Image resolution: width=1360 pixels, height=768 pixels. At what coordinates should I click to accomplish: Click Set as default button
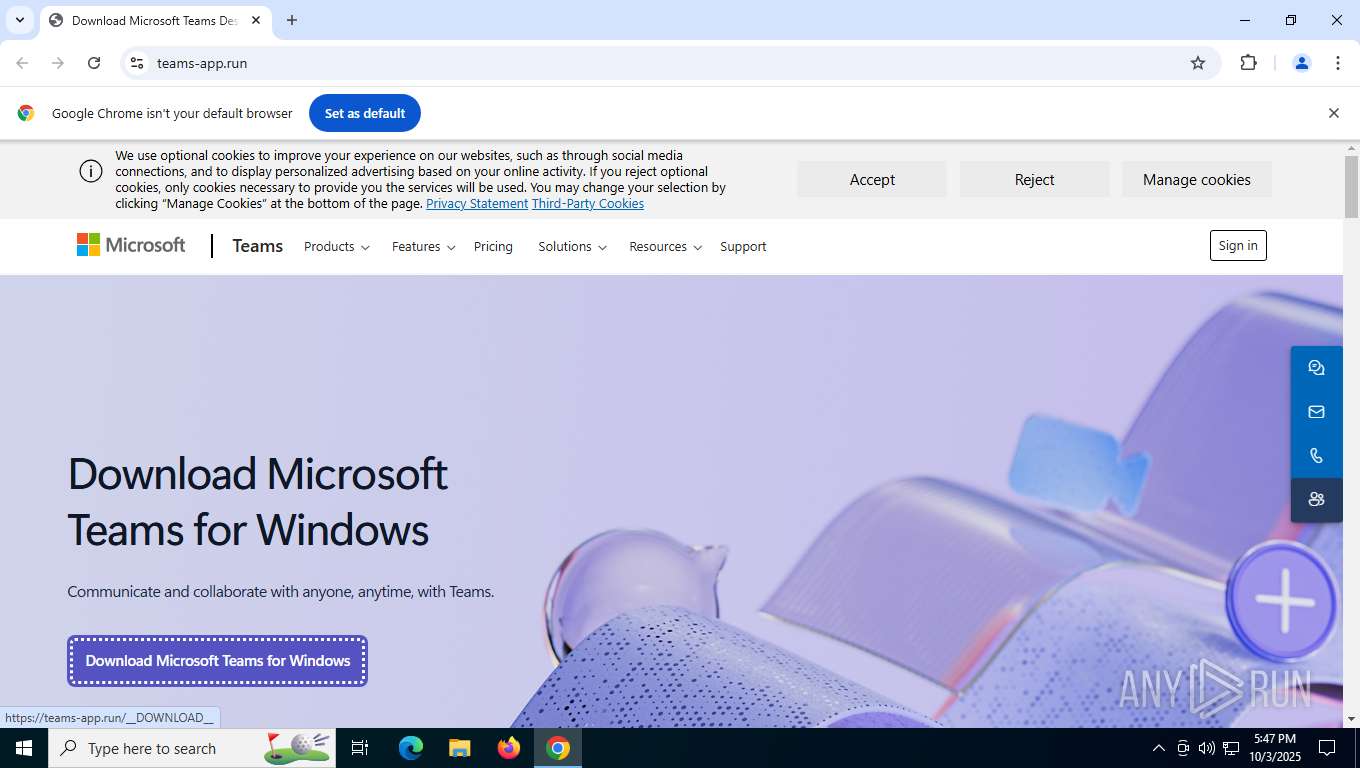click(365, 113)
